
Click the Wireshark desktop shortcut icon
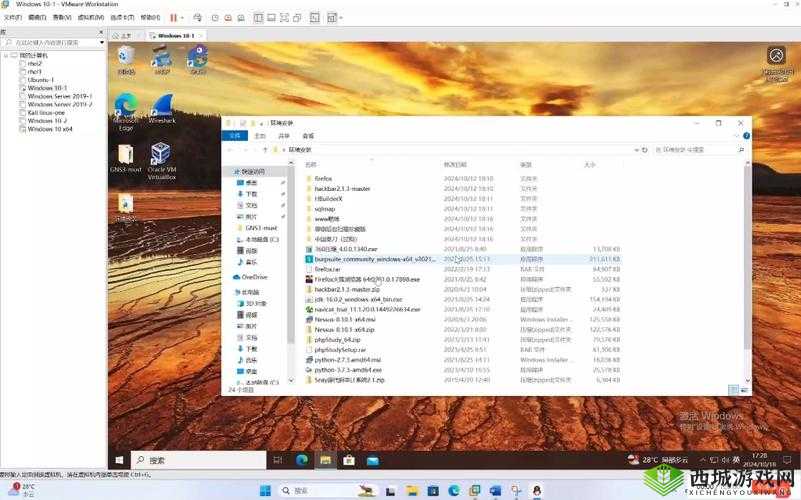click(x=161, y=106)
